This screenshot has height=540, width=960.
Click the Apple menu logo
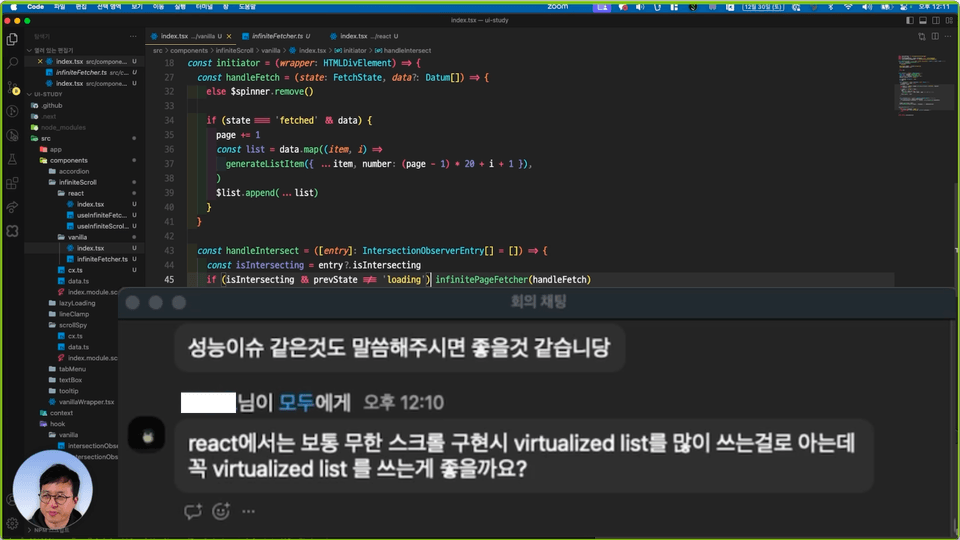click(13, 7)
